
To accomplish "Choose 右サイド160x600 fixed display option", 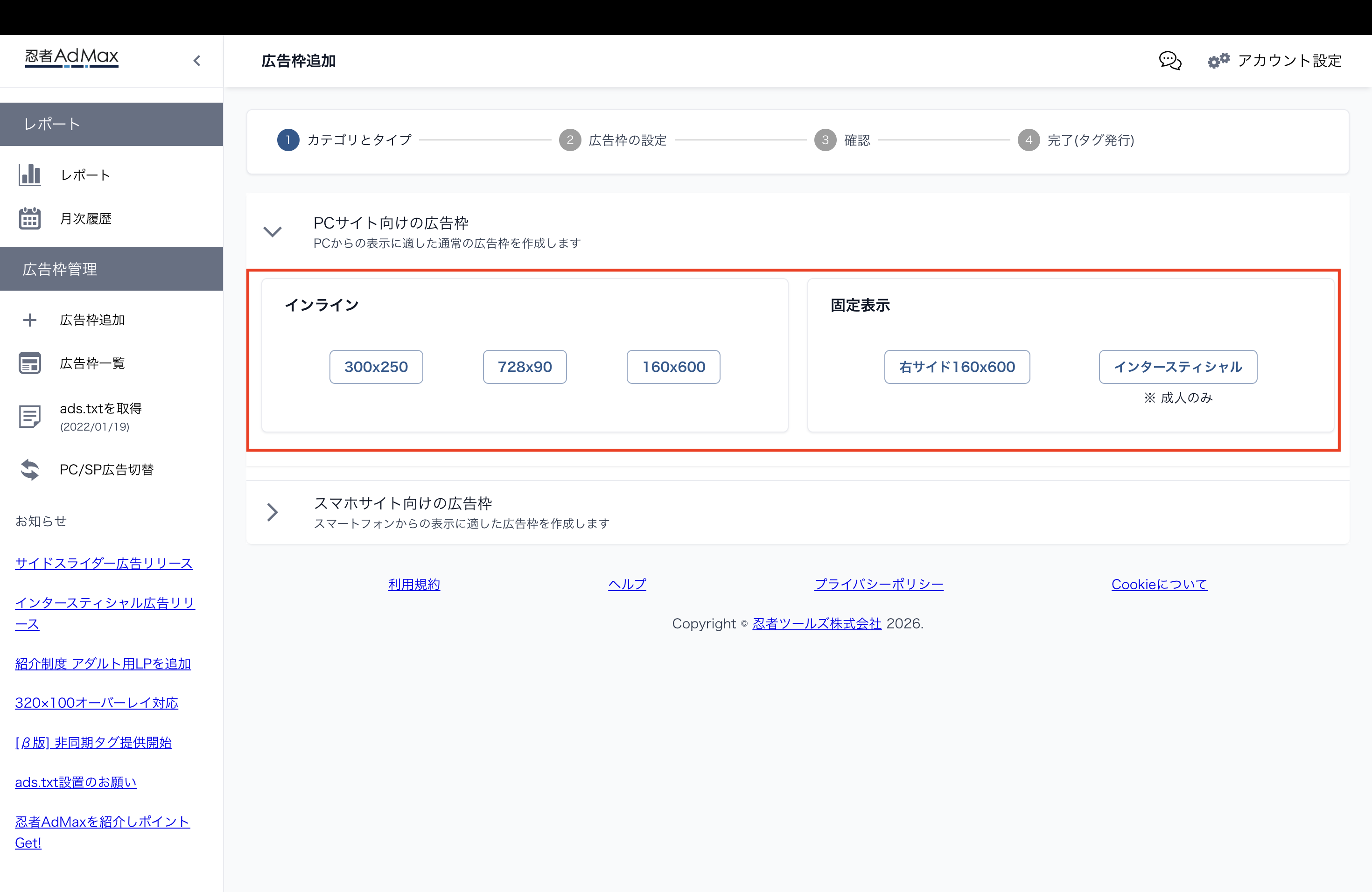I will tap(957, 367).
